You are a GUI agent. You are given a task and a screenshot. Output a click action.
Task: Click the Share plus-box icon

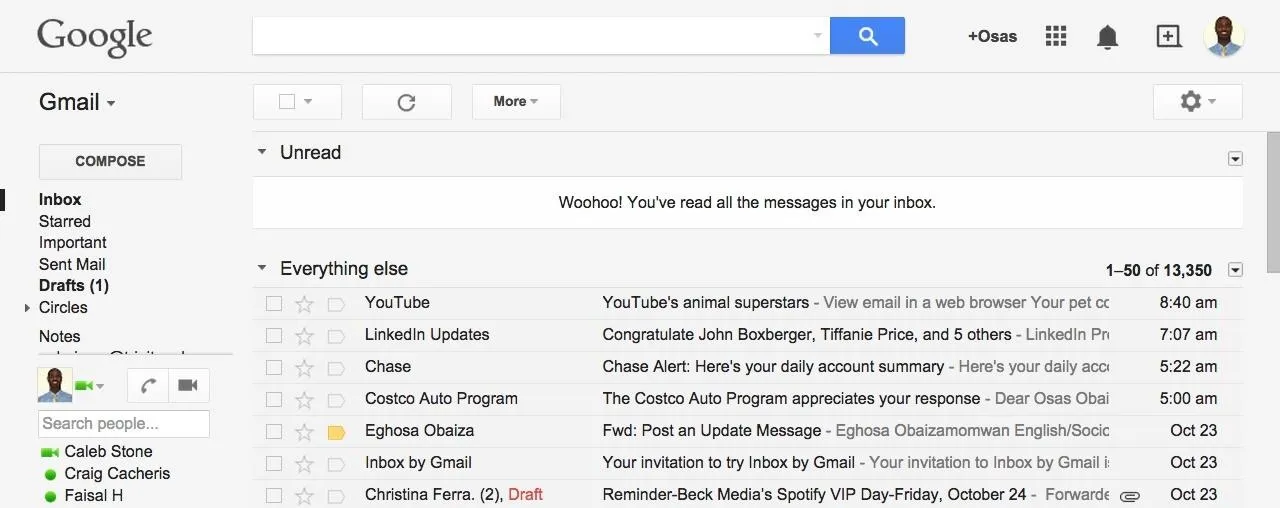click(x=1168, y=36)
